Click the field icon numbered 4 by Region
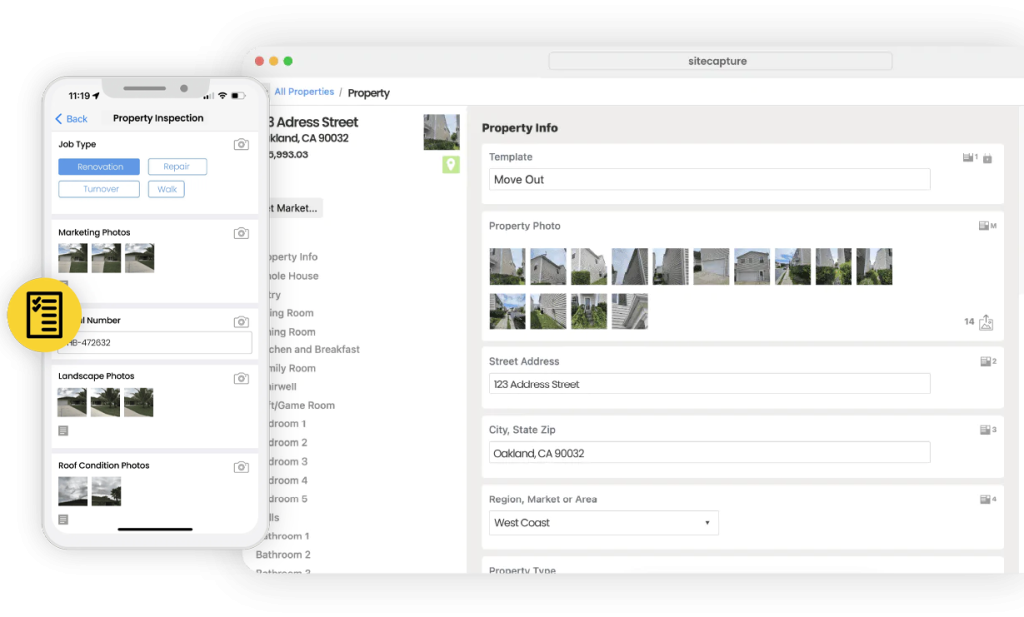 [x=988, y=499]
